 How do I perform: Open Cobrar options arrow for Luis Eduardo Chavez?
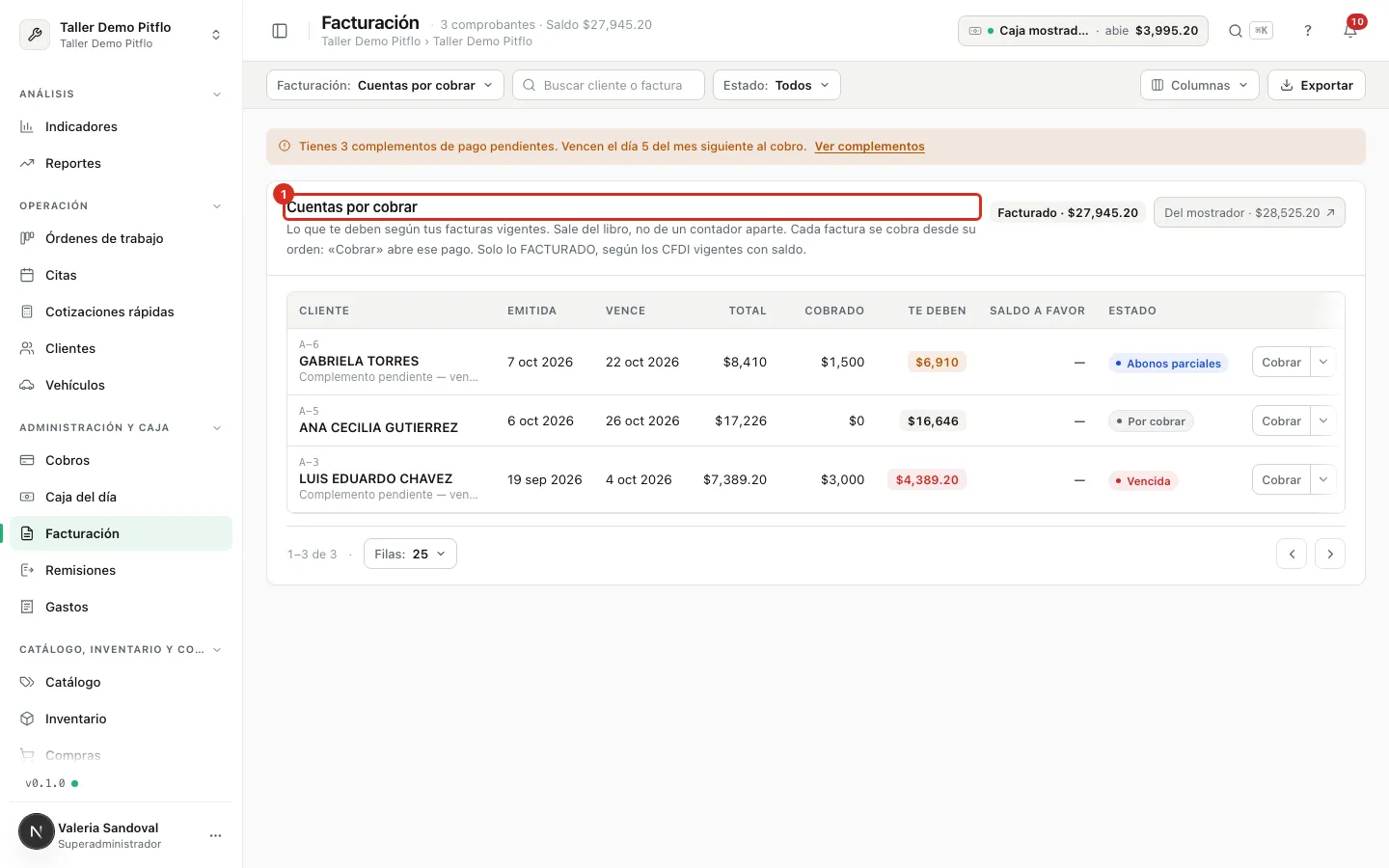click(x=1323, y=479)
